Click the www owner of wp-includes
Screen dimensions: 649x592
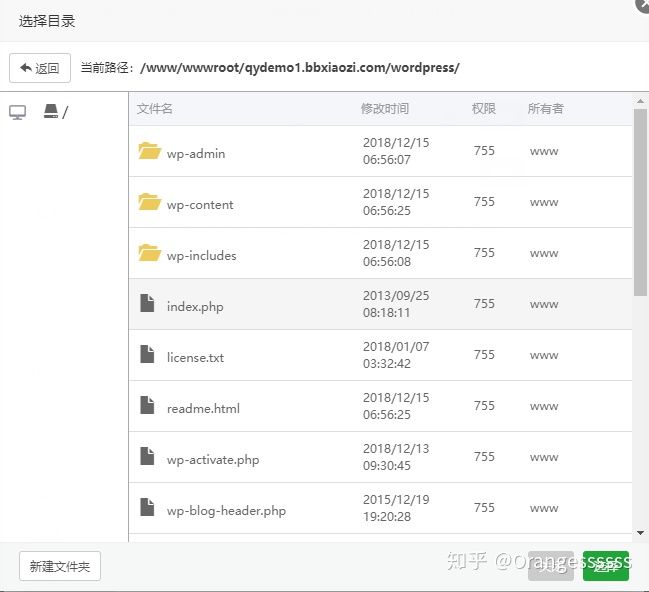click(544, 253)
